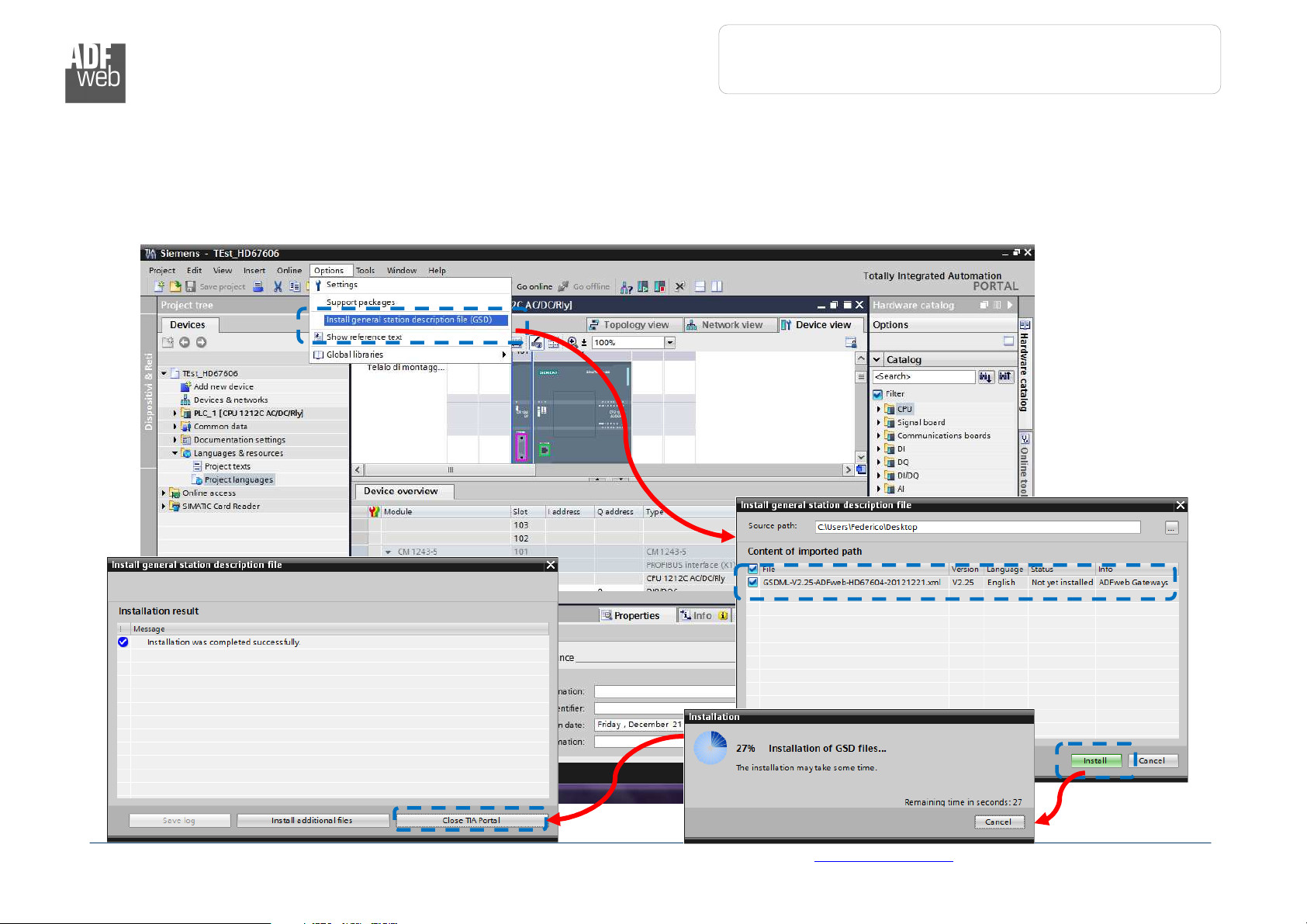Collapse the Catalog section chevron
The width and height of the screenshot is (1307, 924).
(x=877, y=360)
